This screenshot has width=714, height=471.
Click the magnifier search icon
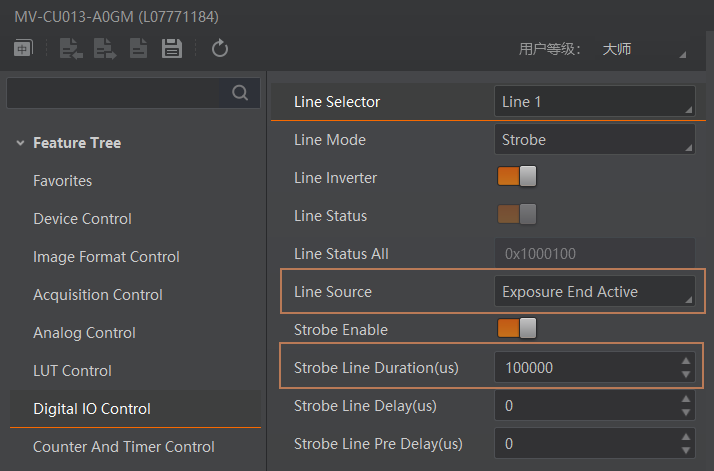[x=240, y=93]
